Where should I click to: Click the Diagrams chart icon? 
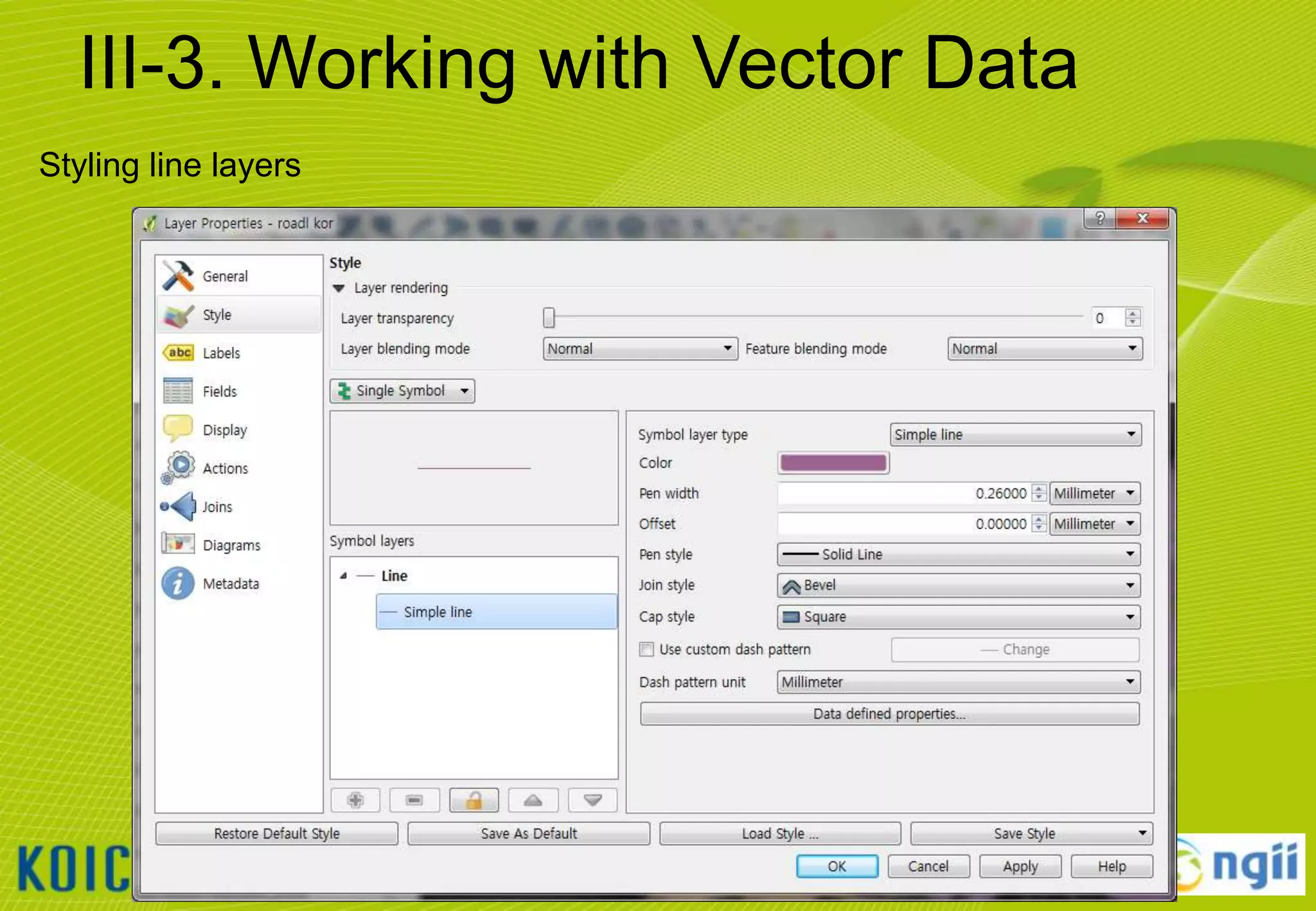178,544
